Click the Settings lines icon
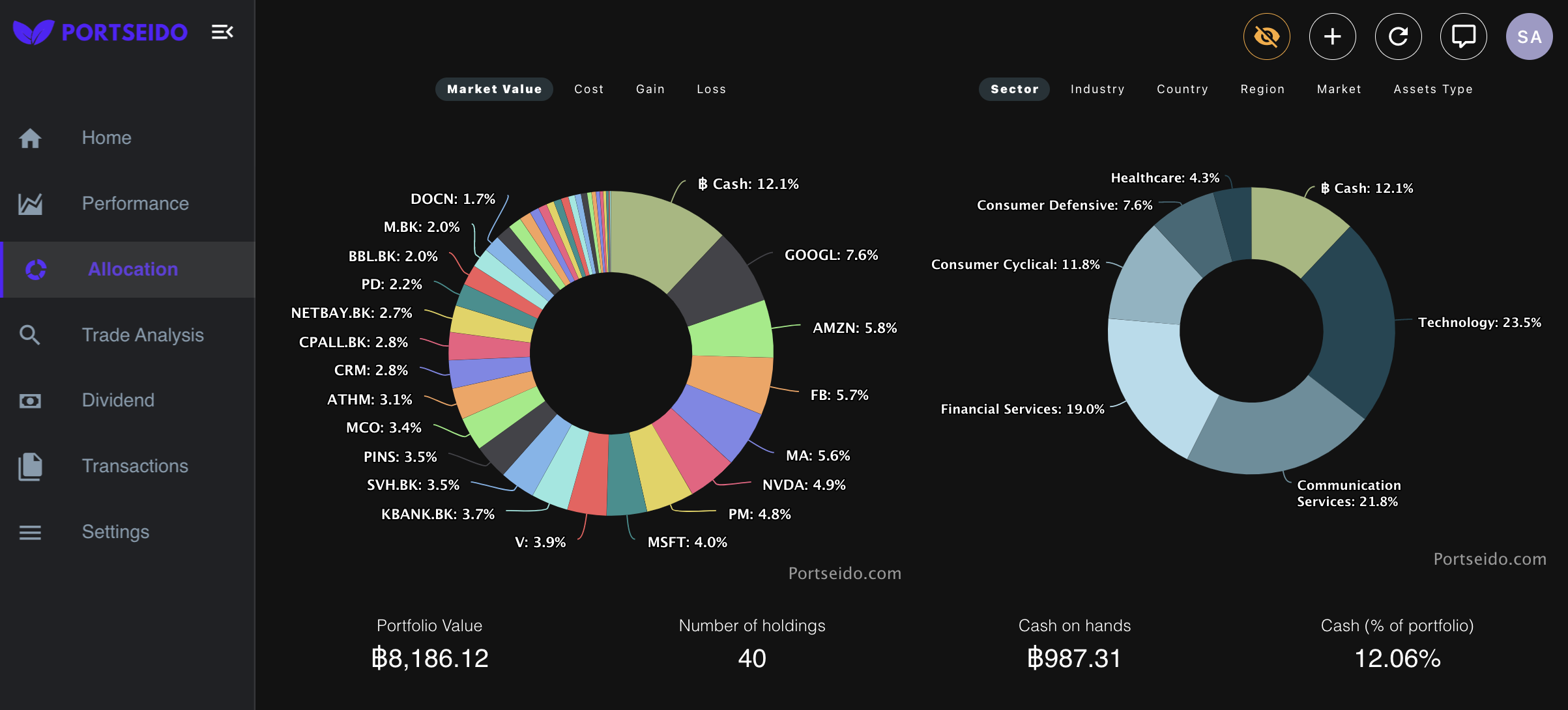Screen dimensions: 1568x710 [30, 532]
